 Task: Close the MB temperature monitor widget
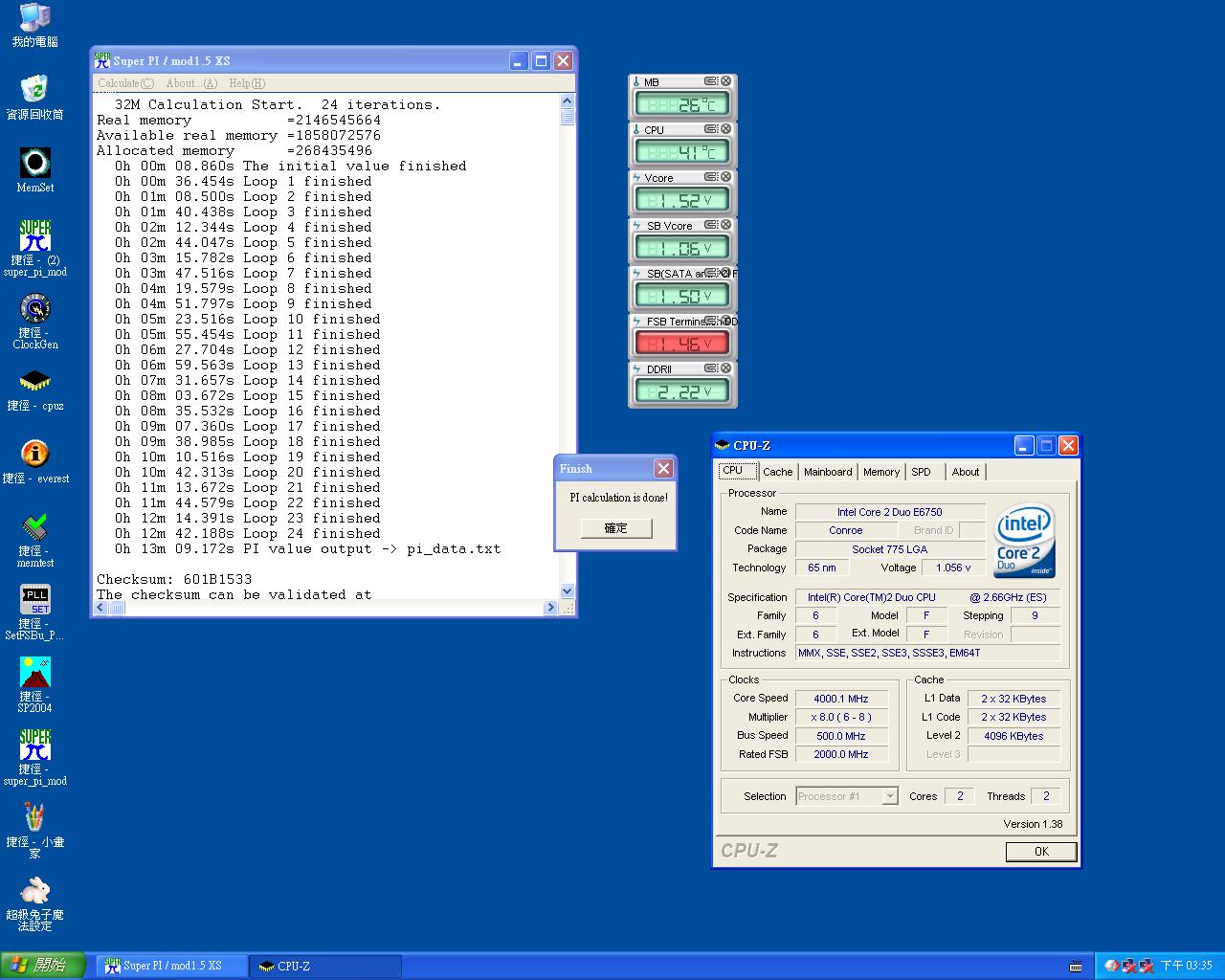pyautogui.click(x=725, y=81)
